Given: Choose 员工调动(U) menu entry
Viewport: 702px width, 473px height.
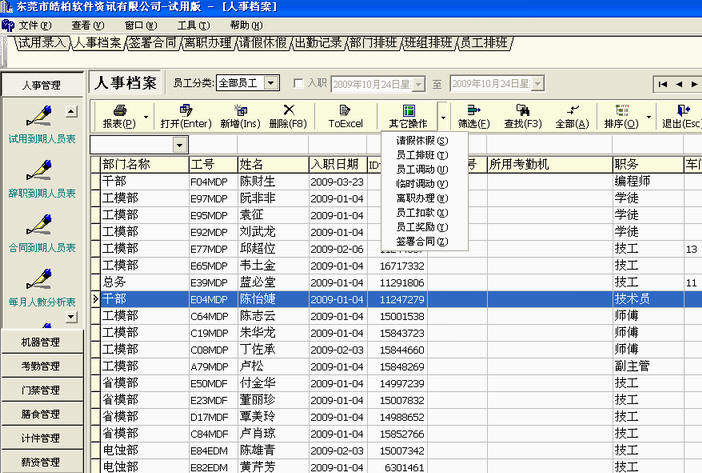Looking at the screenshot, I should pyautogui.click(x=422, y=169).
